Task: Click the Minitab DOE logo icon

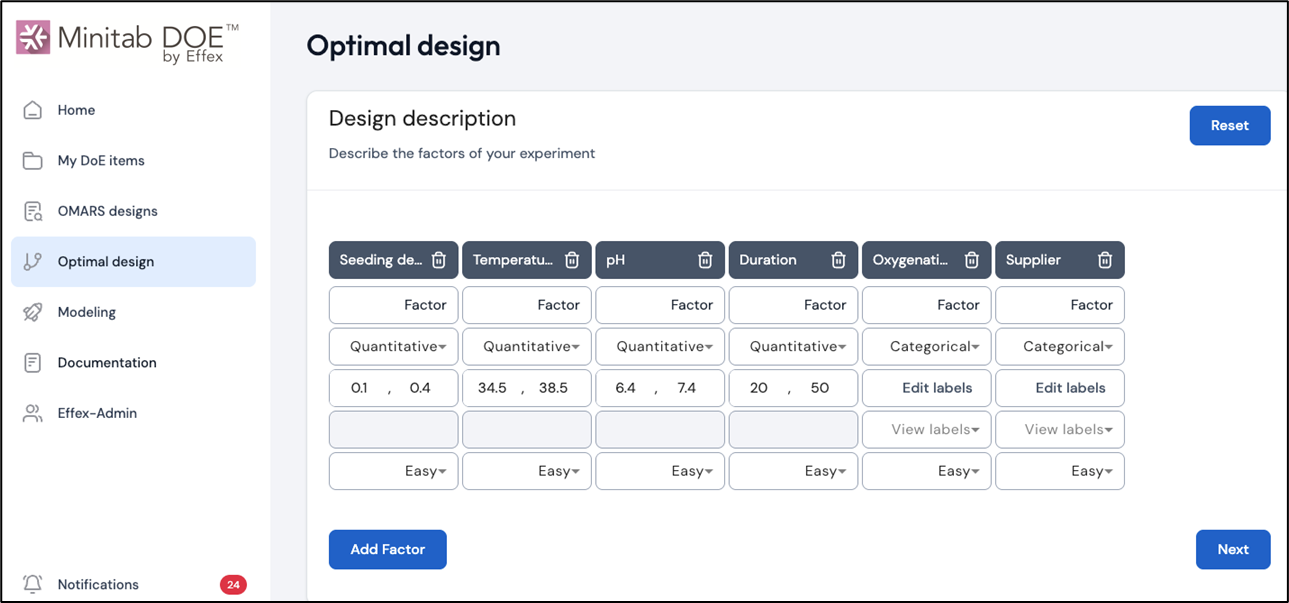Action: 33,38
